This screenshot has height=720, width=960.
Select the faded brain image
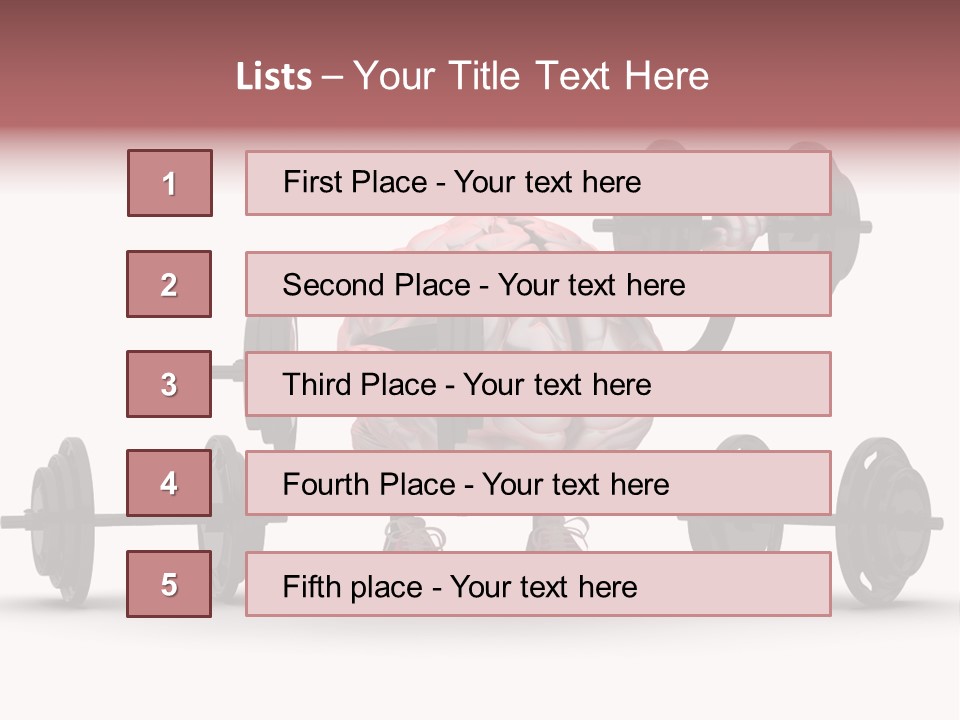tap(499, 331)
